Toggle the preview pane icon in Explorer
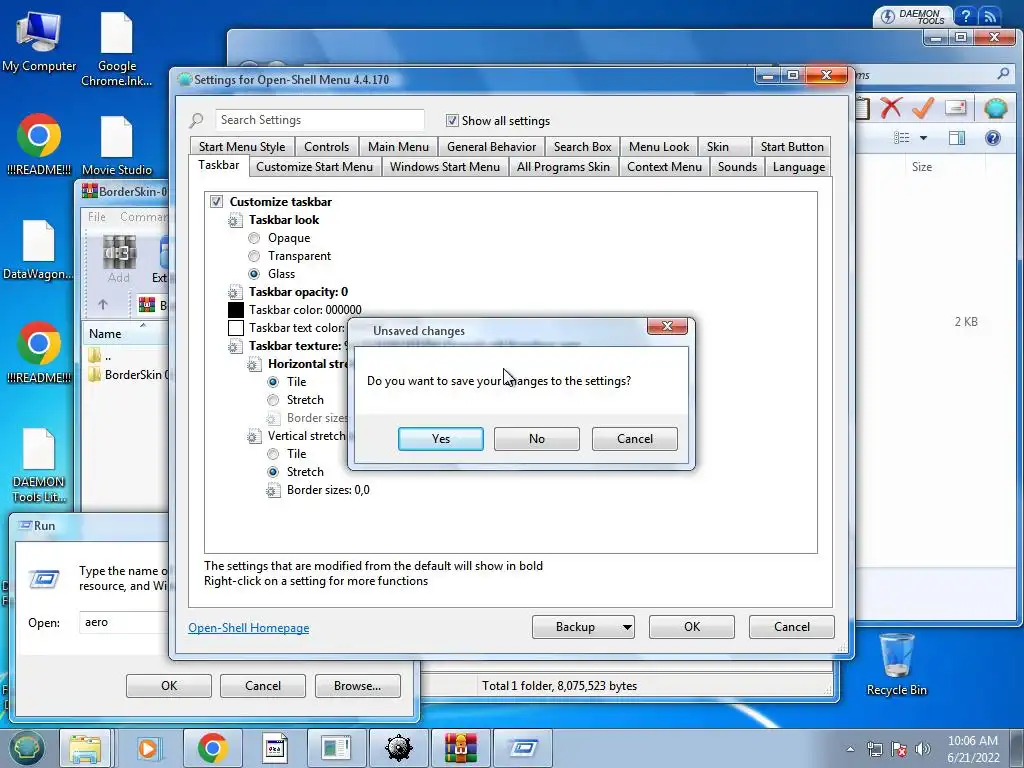The width and height of the screenshot is (1024, 768). pos(957,138)
